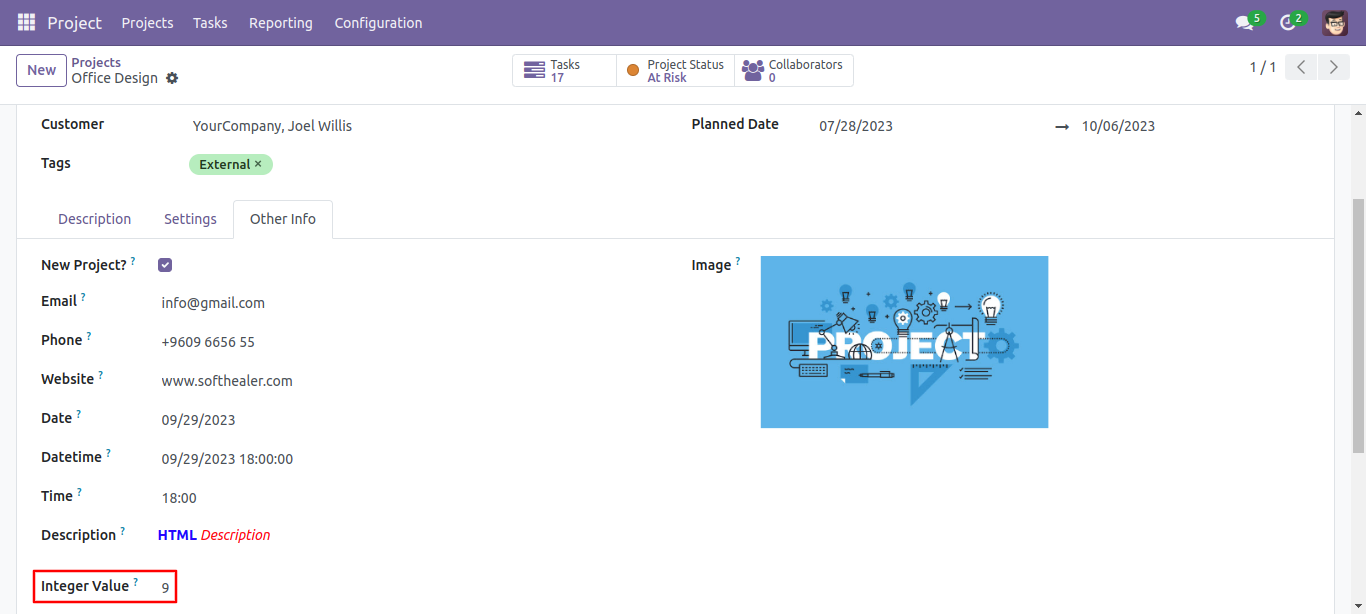The image size is (1366, 614).
Task: Click the Customer field YourCompany, Joel Willis
Action: [x=272, y=126]
